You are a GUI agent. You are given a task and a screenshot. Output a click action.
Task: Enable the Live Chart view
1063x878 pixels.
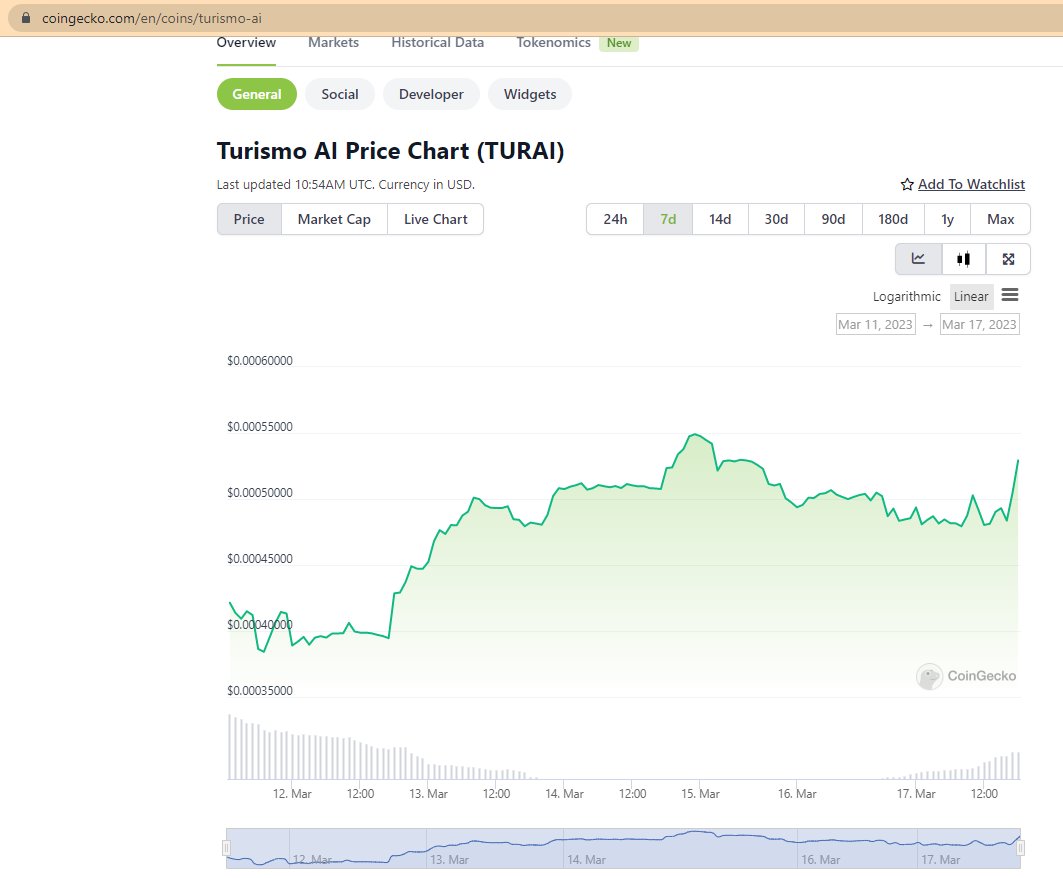(x=435, y=218)
